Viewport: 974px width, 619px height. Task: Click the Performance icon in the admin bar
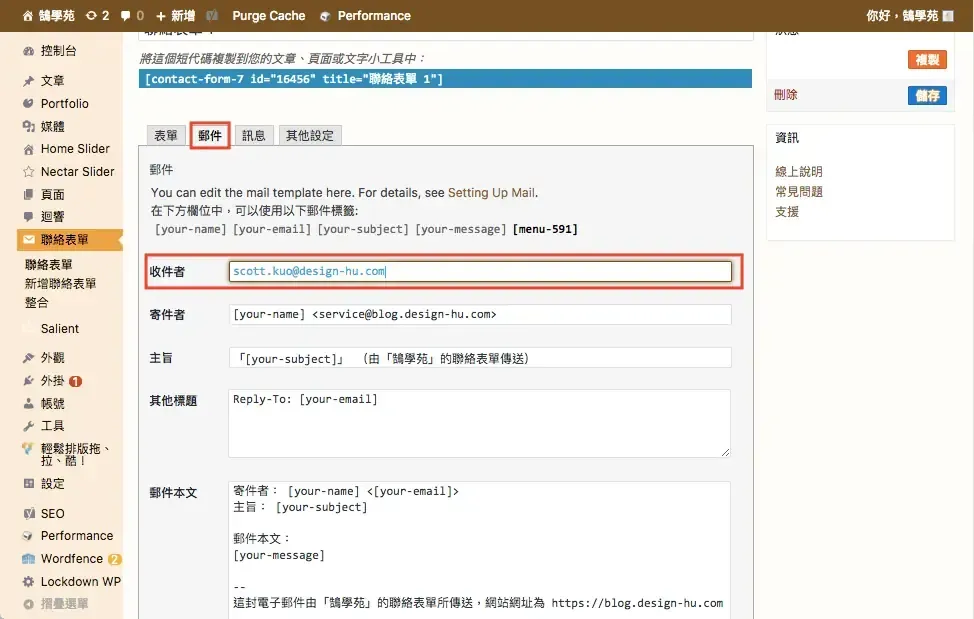click(x=325, y=16)
